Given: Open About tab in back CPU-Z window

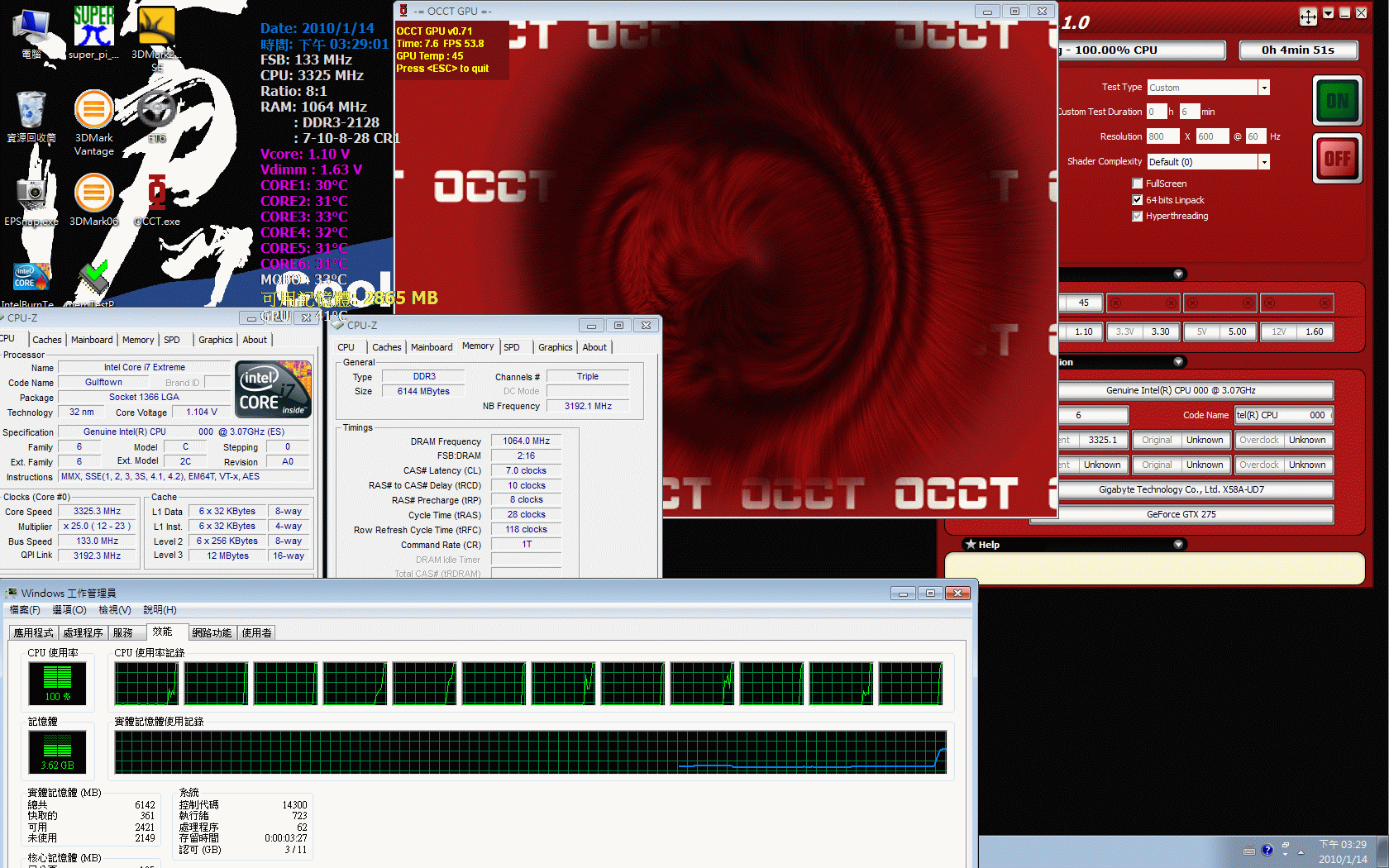Looking at the screenshot, I should [x=255, y=340].
